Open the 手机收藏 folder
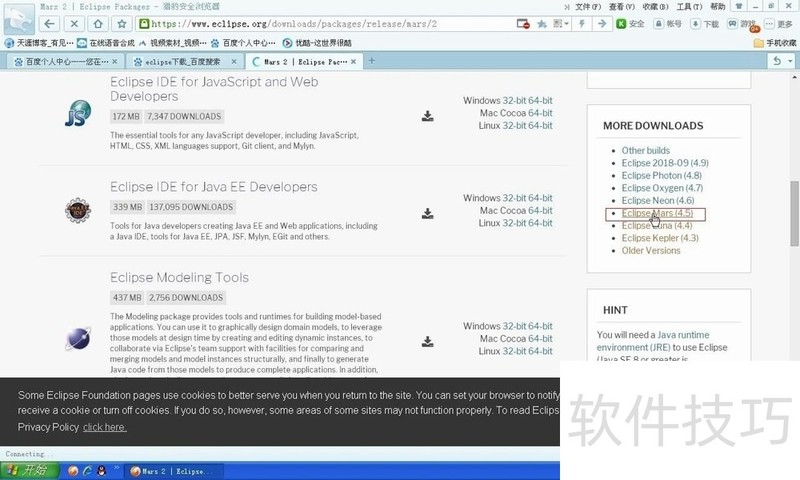Image resolution: width=800 pixels, height=480 pixels. click(775, 43)
